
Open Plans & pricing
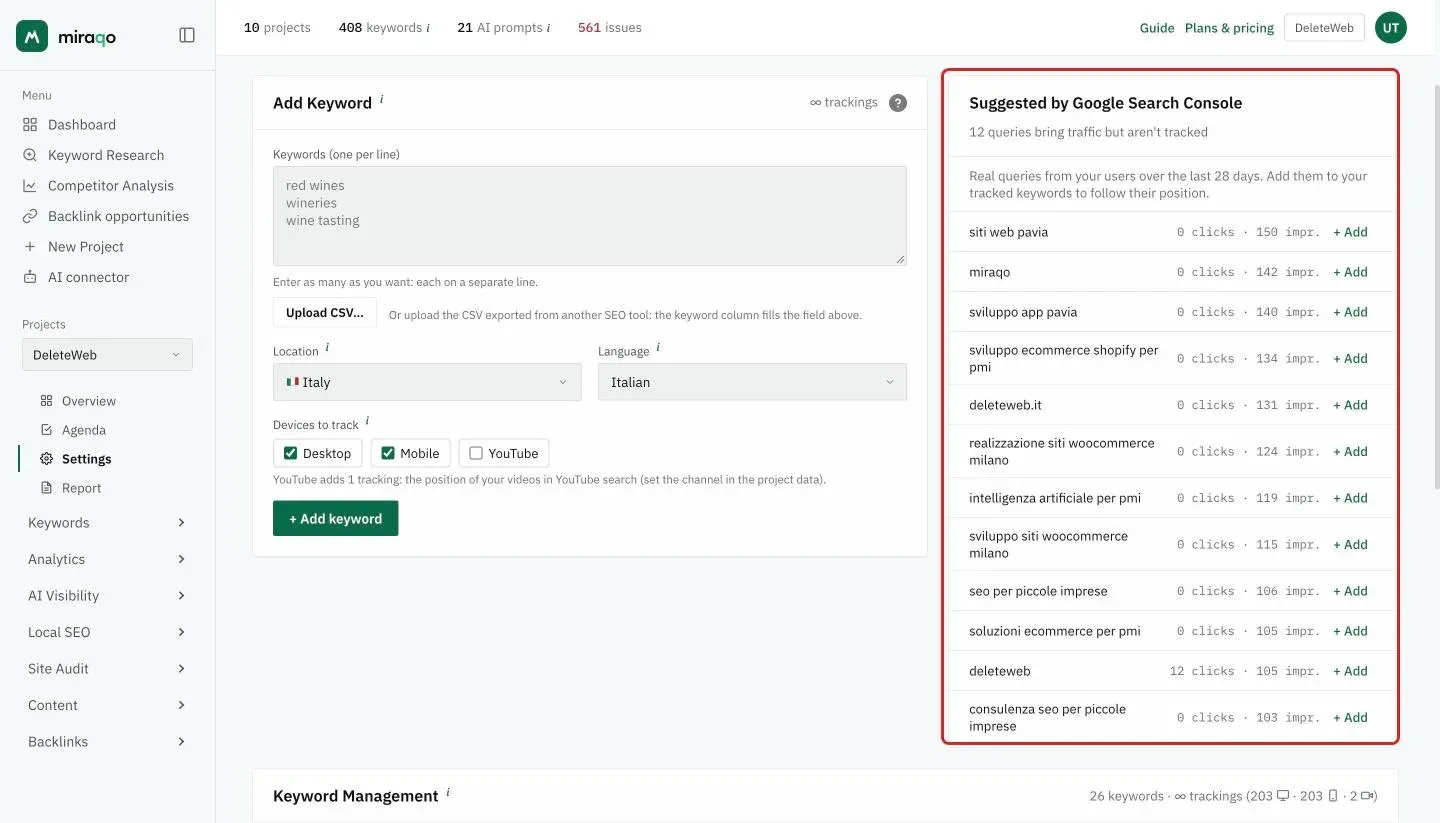tap(1229, 28)
